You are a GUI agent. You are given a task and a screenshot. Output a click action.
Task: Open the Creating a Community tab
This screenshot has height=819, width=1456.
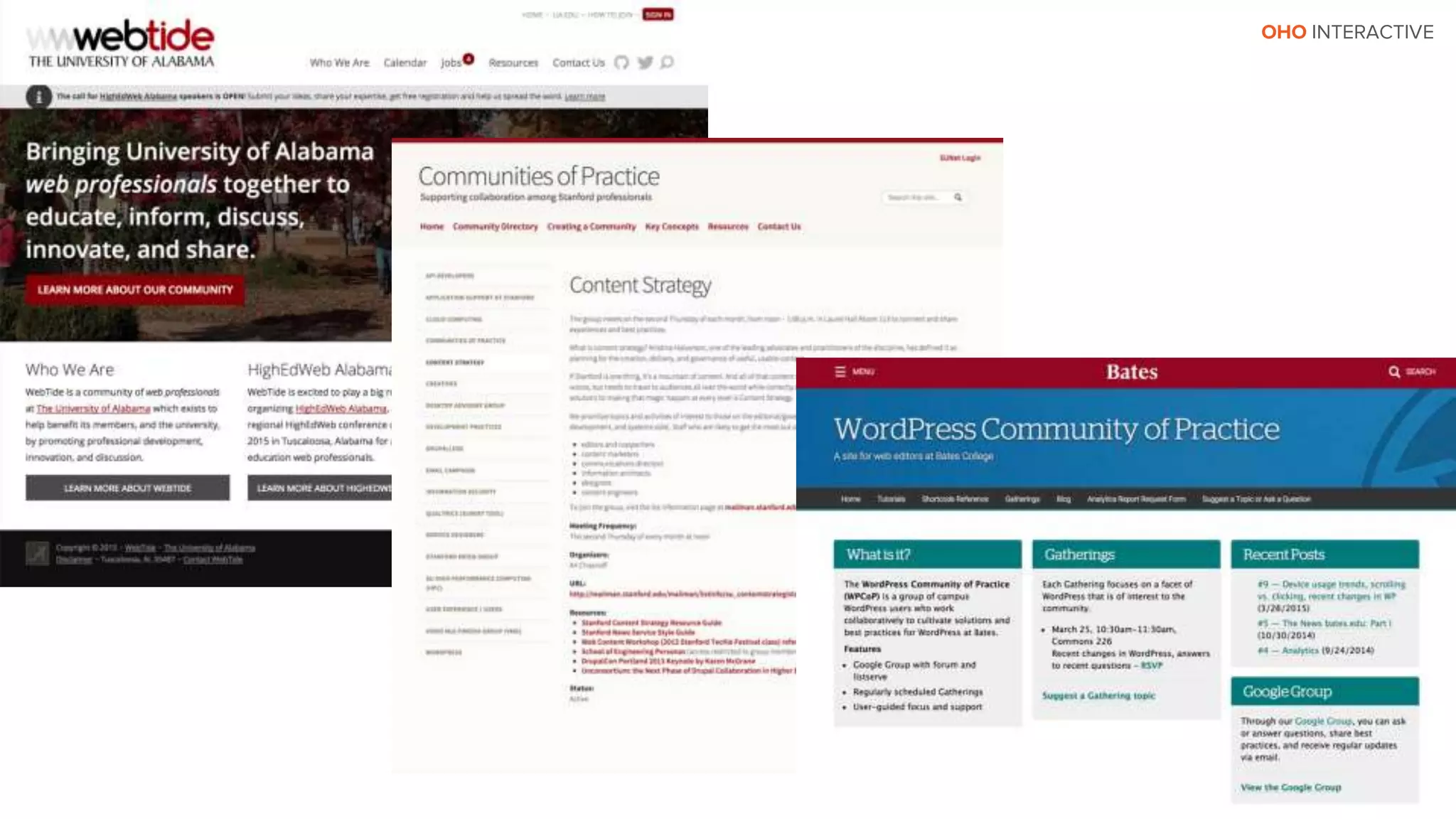pyautogui.click(x=591, y=226)
